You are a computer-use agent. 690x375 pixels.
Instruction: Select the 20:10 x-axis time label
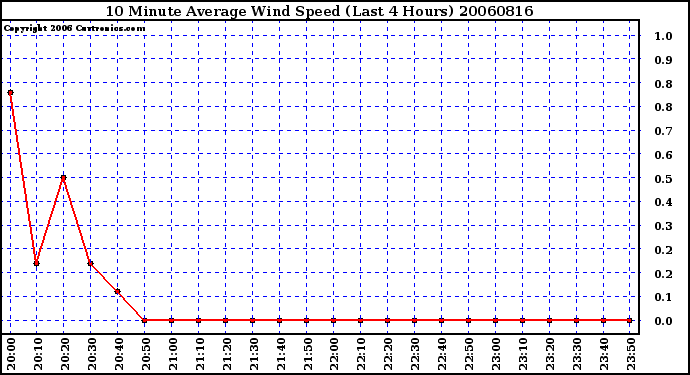tap(38, 354)
